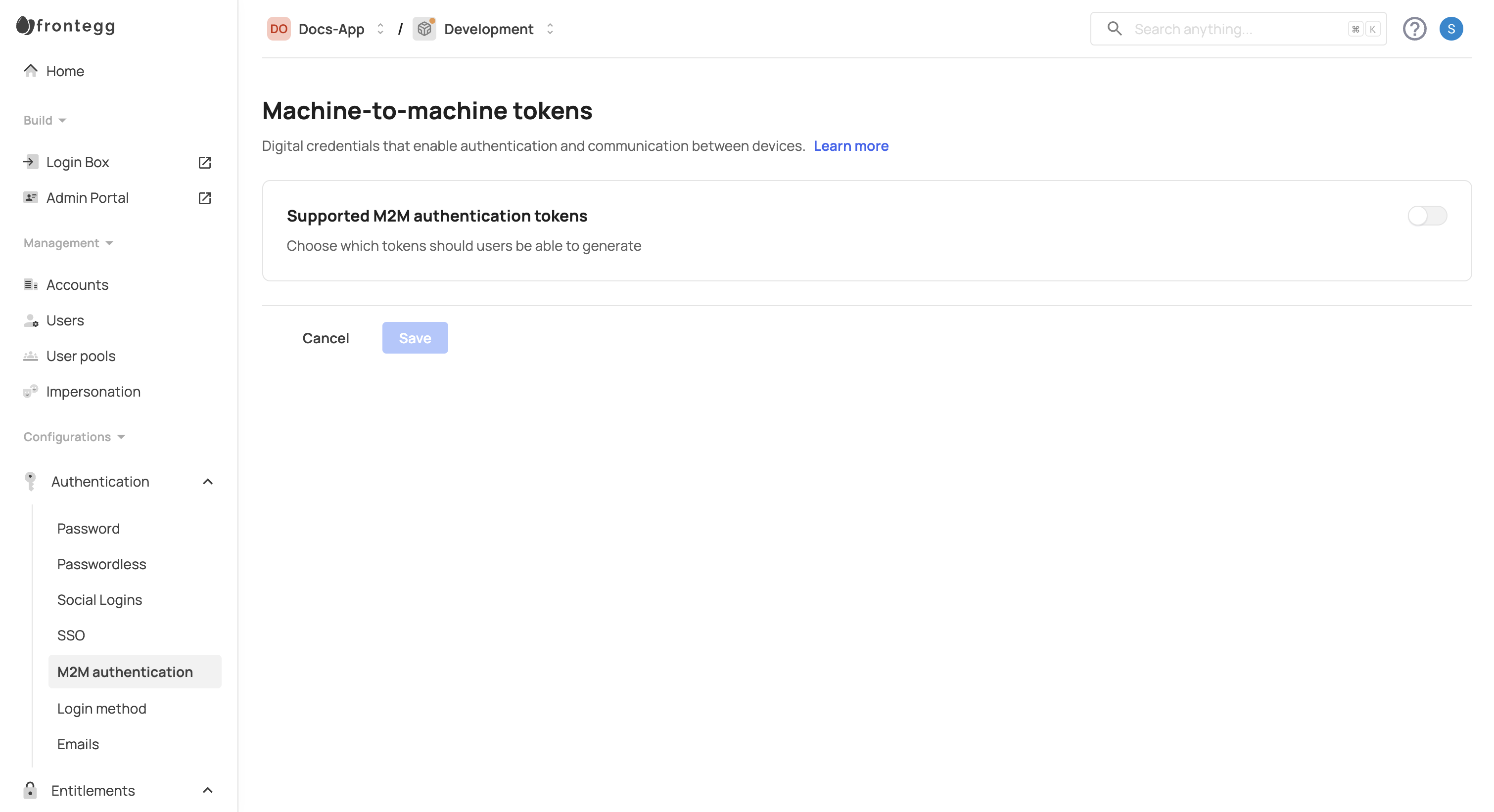Enable Supported M2M authentication tokens toggle
The height and width of the screenshot is (812, 1494).
[x=1427, y=216]
